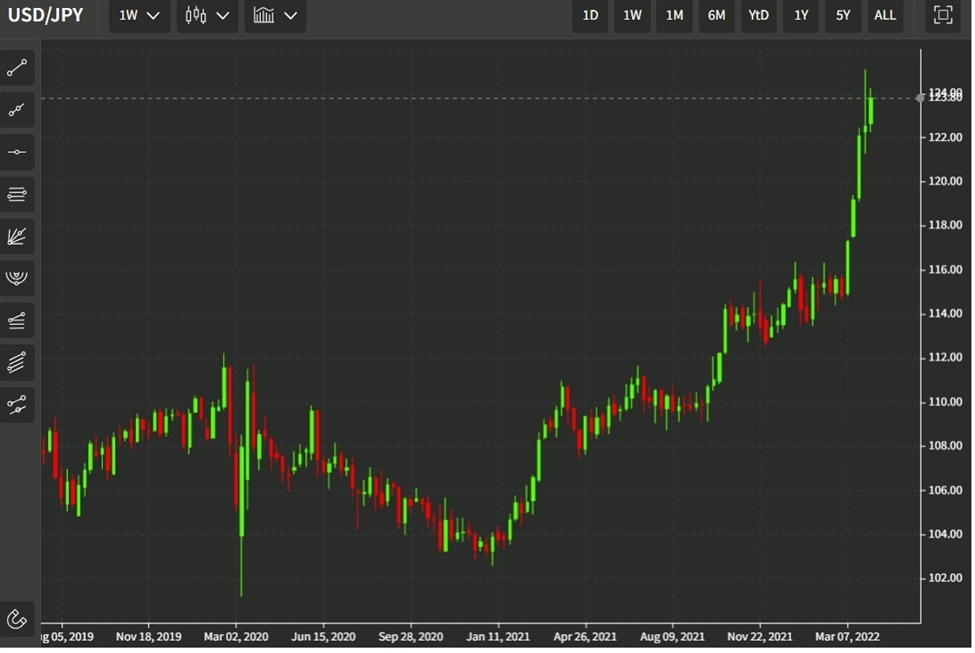Select the ALL time range tab
975x653 pixels.
tap(884, 15)
